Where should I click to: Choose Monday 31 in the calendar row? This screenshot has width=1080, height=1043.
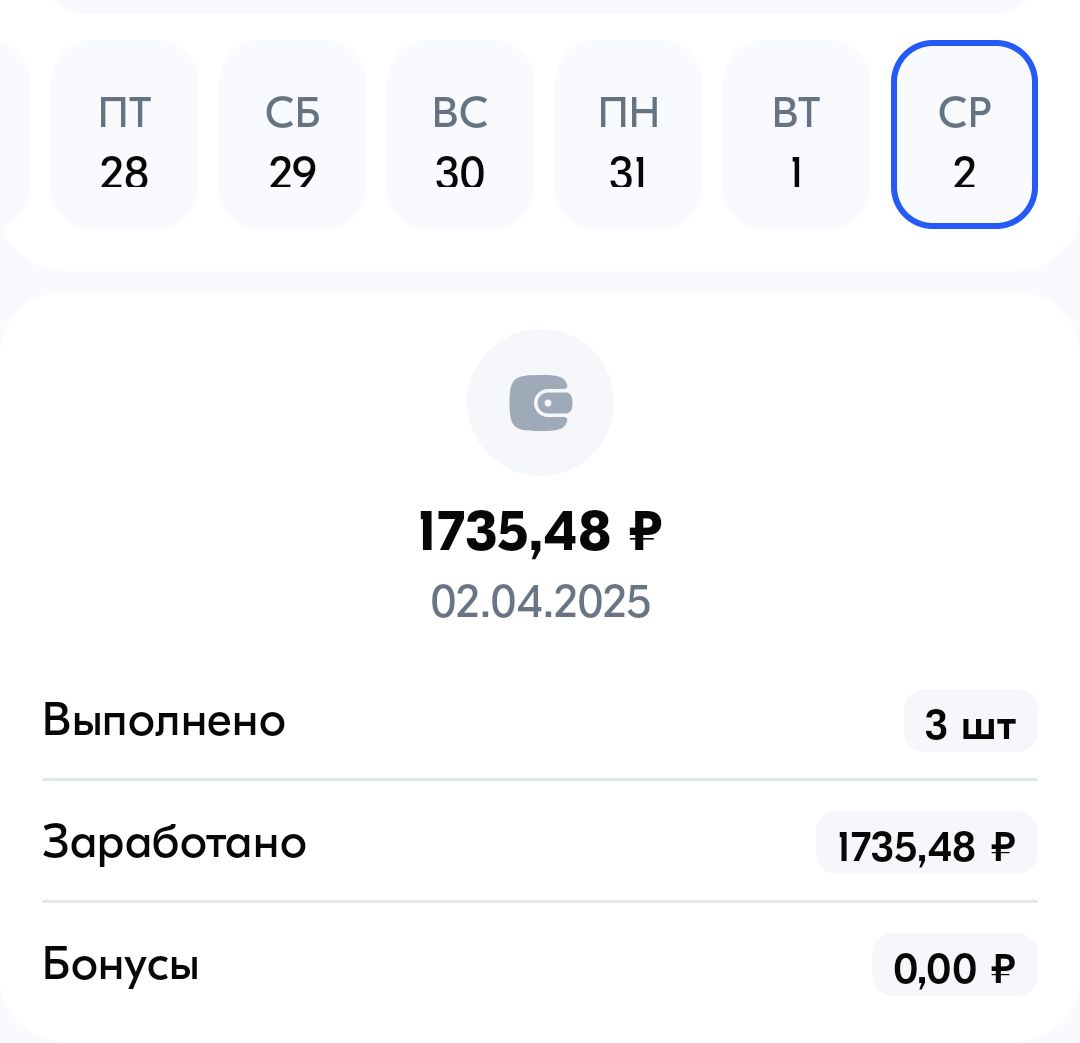coord(628,134)
